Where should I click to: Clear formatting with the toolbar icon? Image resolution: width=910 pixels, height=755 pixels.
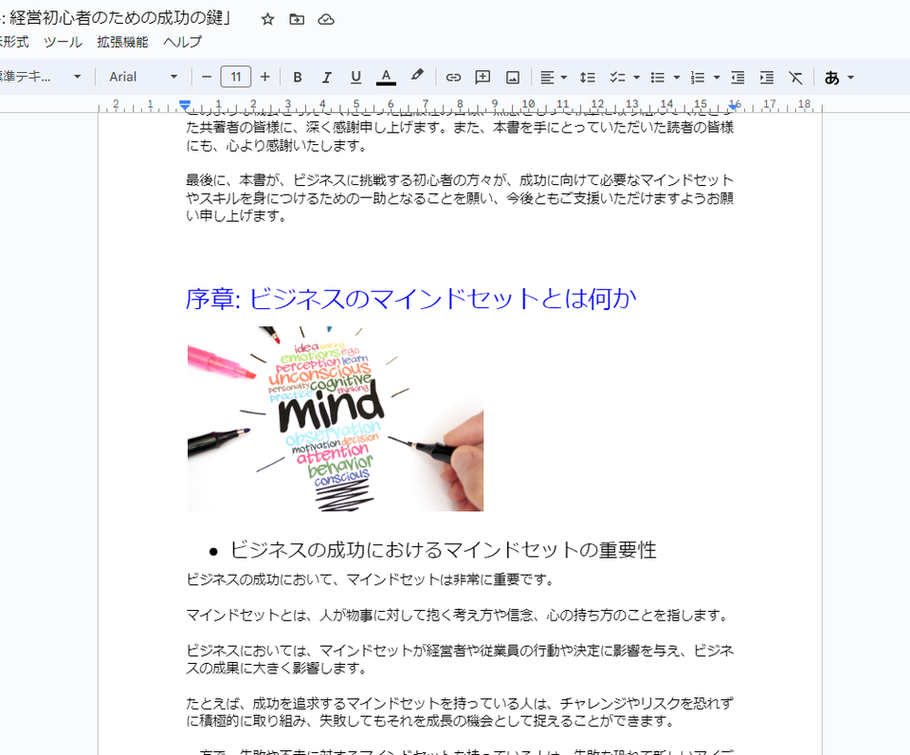[x=796, y=77]
